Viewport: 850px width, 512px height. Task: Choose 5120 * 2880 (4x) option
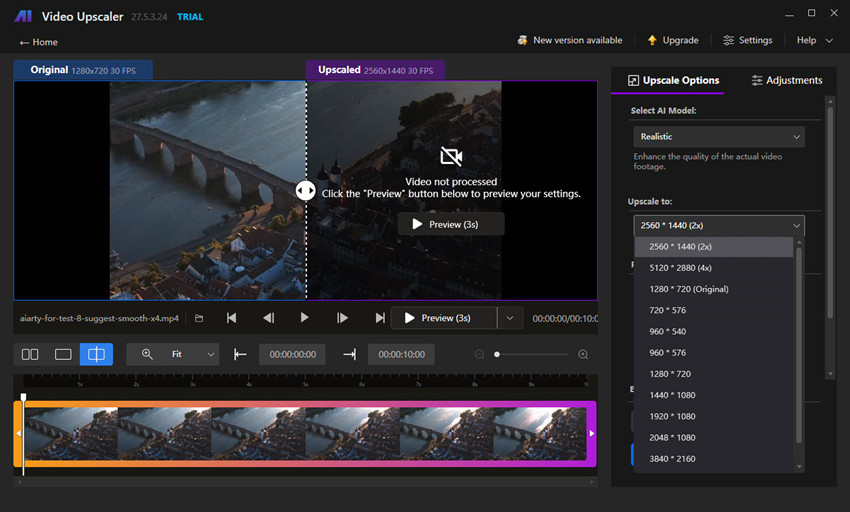pos(713,268)
